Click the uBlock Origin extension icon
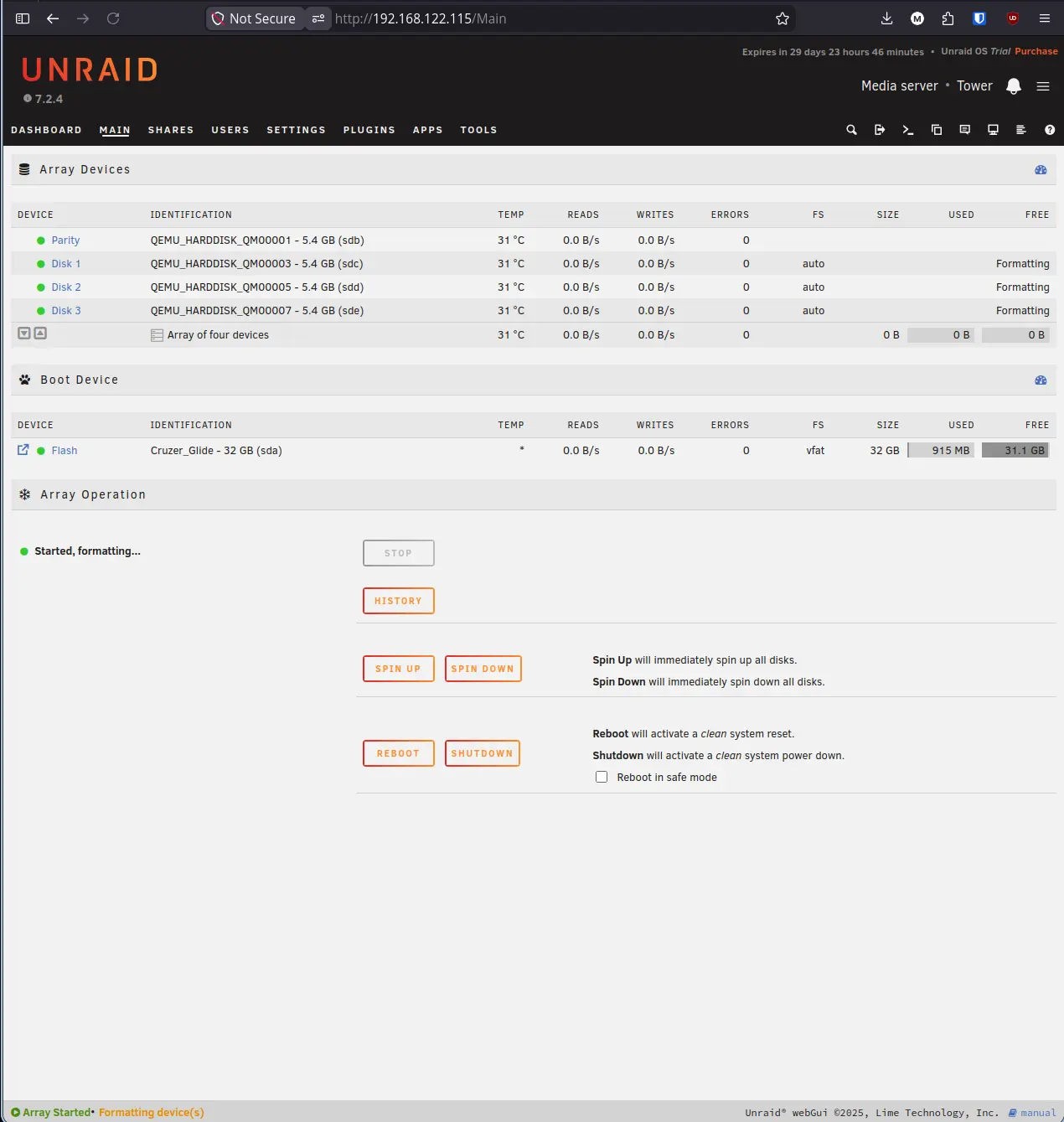 [1012, 18]
